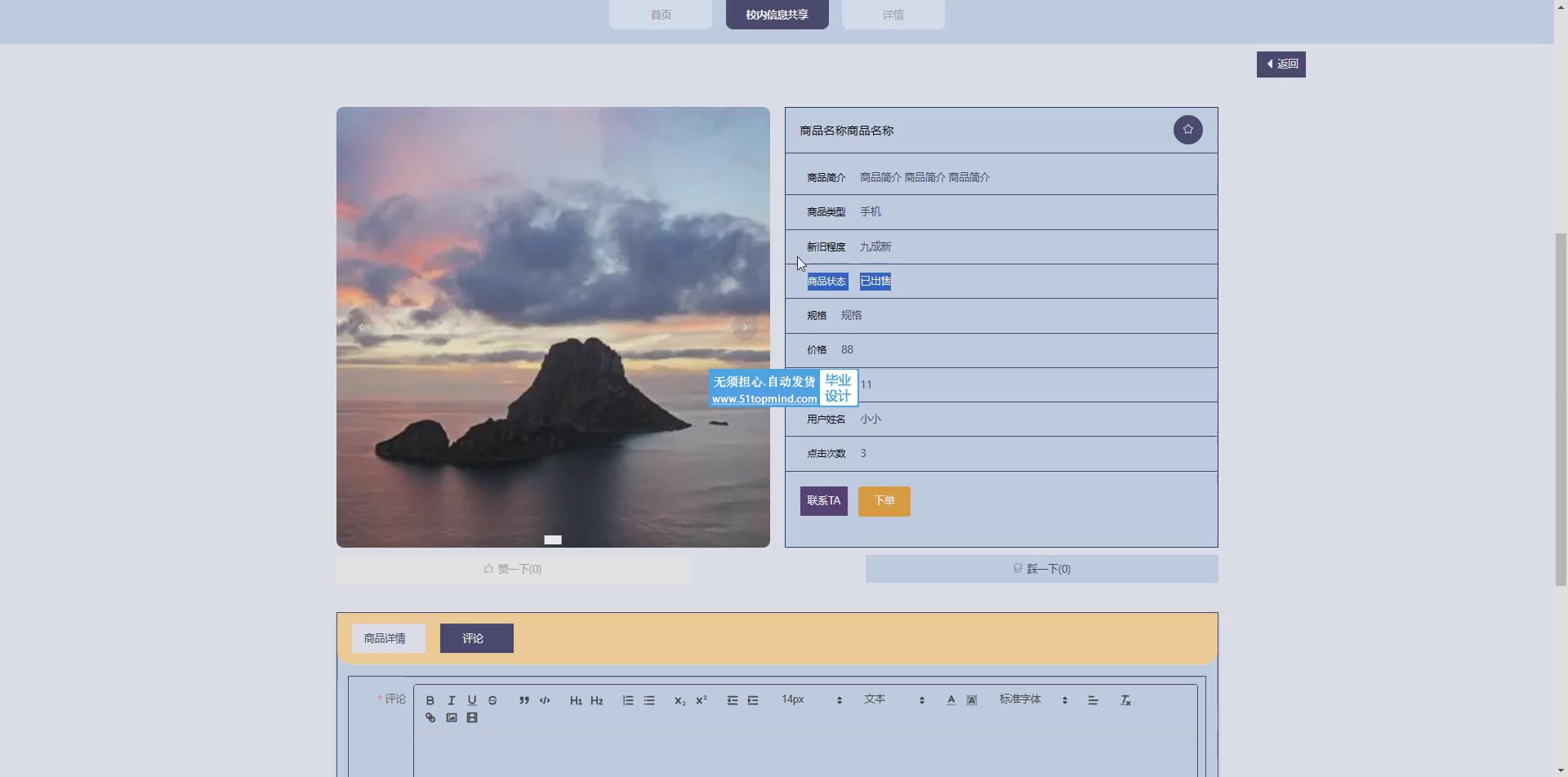Insert a video into the comment

(x=472, y=718)
